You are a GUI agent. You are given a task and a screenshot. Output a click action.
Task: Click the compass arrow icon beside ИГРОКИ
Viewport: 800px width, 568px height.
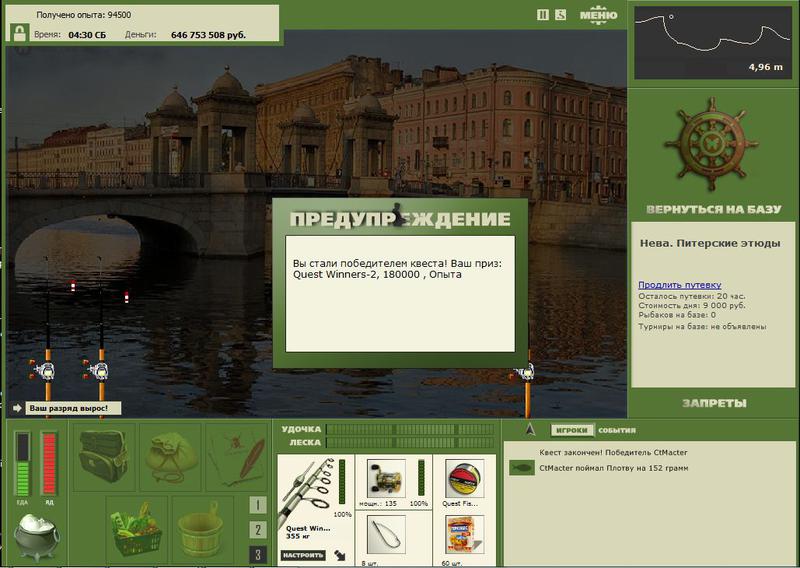click(x=530, y=430)
